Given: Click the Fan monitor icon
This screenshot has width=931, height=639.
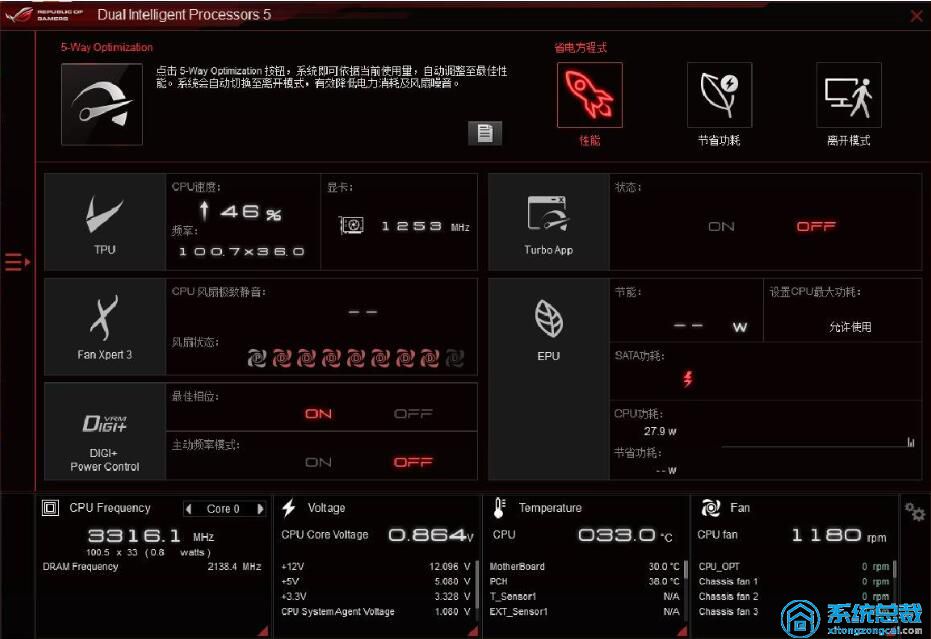Looking at the screenshot, I should (710, 508).
